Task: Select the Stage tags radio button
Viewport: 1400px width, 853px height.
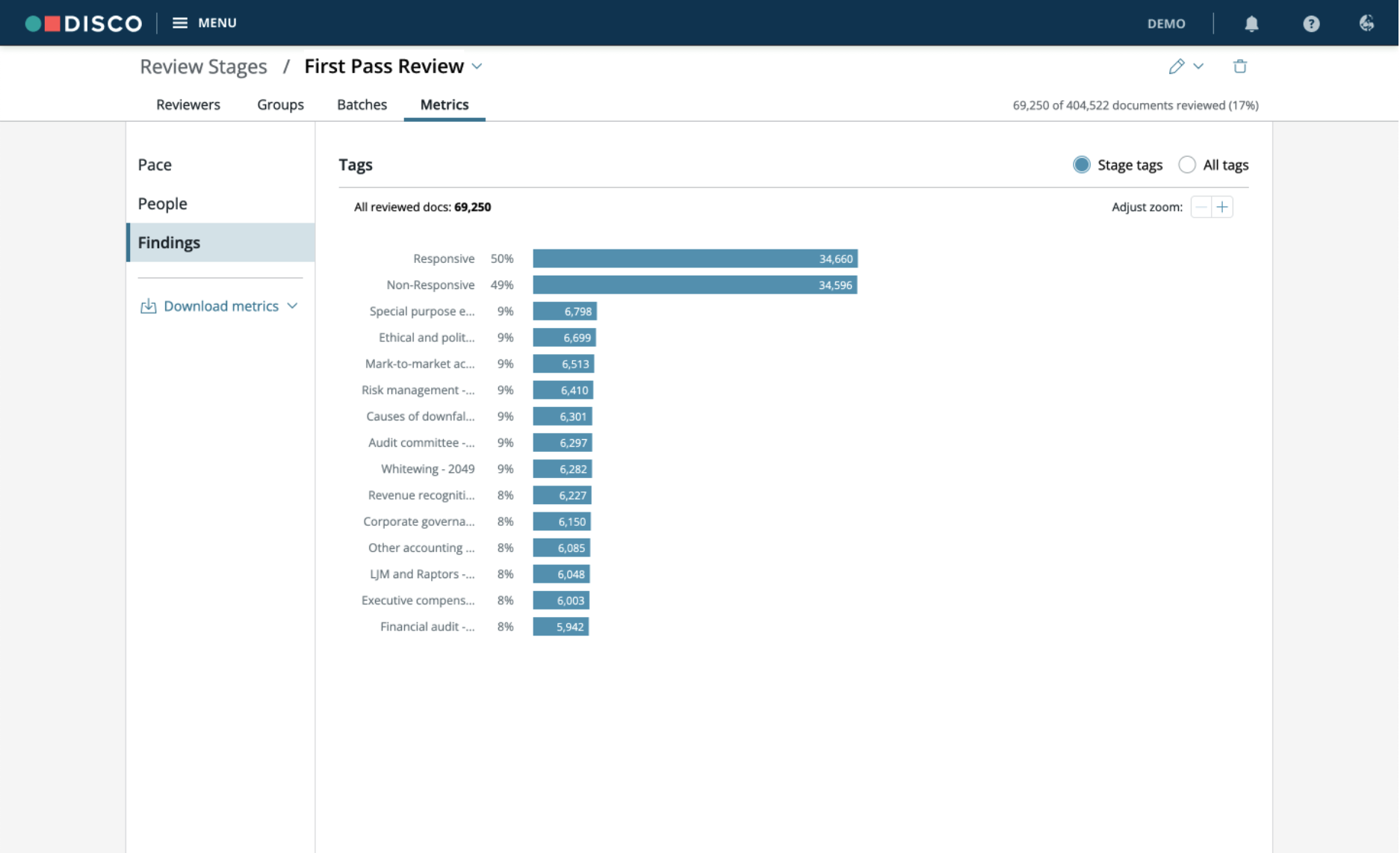Action: pos(1081,165)
